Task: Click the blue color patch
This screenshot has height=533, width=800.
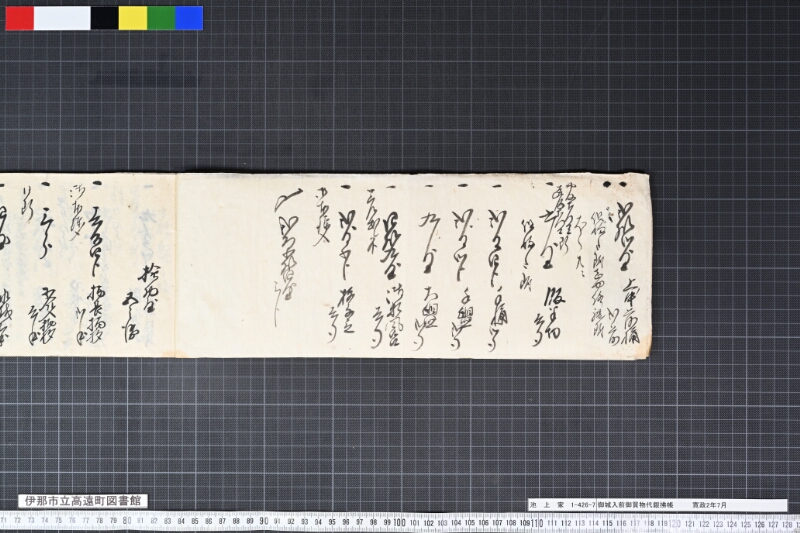Action: [189, 18]
